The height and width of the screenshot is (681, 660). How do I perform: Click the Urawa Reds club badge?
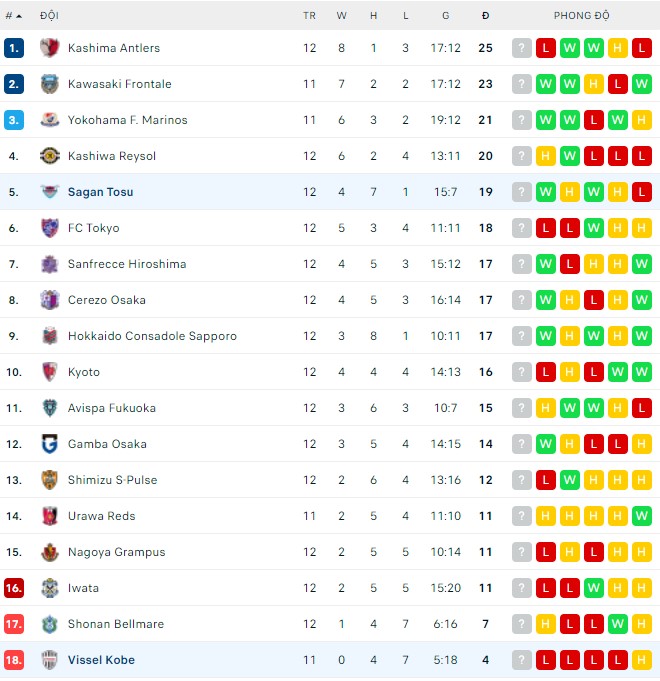50,516
